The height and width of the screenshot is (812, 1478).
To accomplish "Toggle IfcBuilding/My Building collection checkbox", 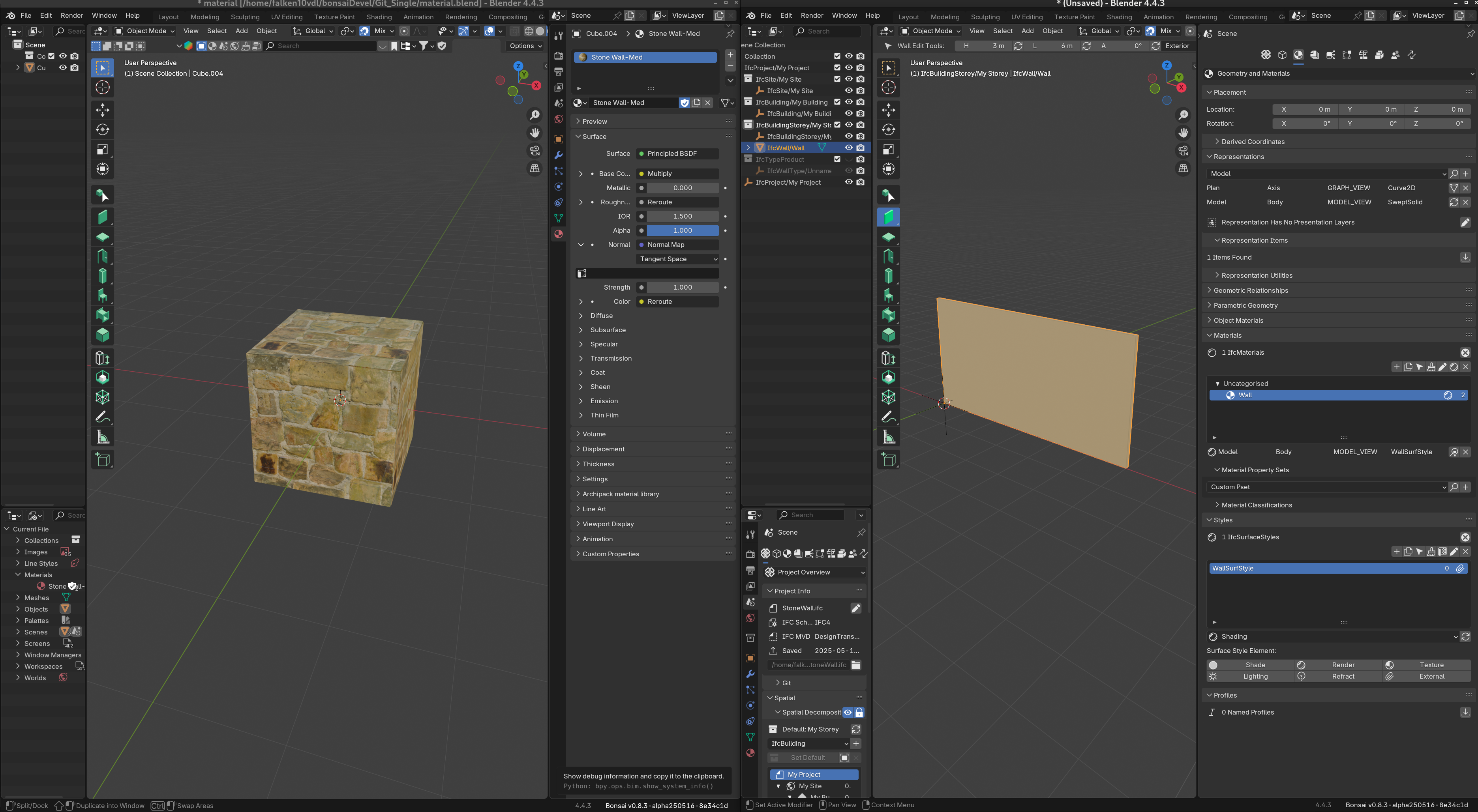I will pyautogui.click(x=837, y=102).
